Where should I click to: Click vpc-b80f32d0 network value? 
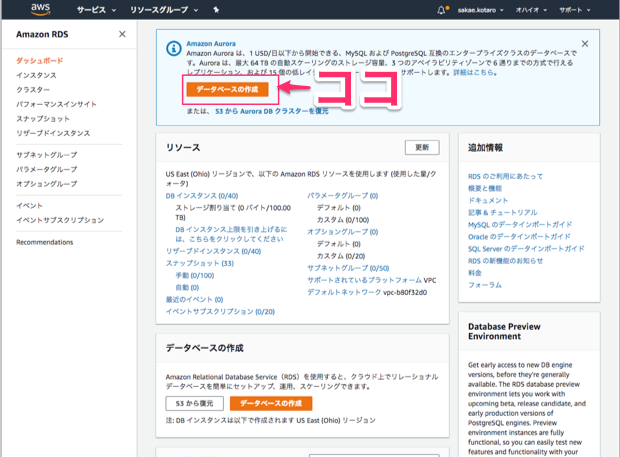click(x=405, y=292)
